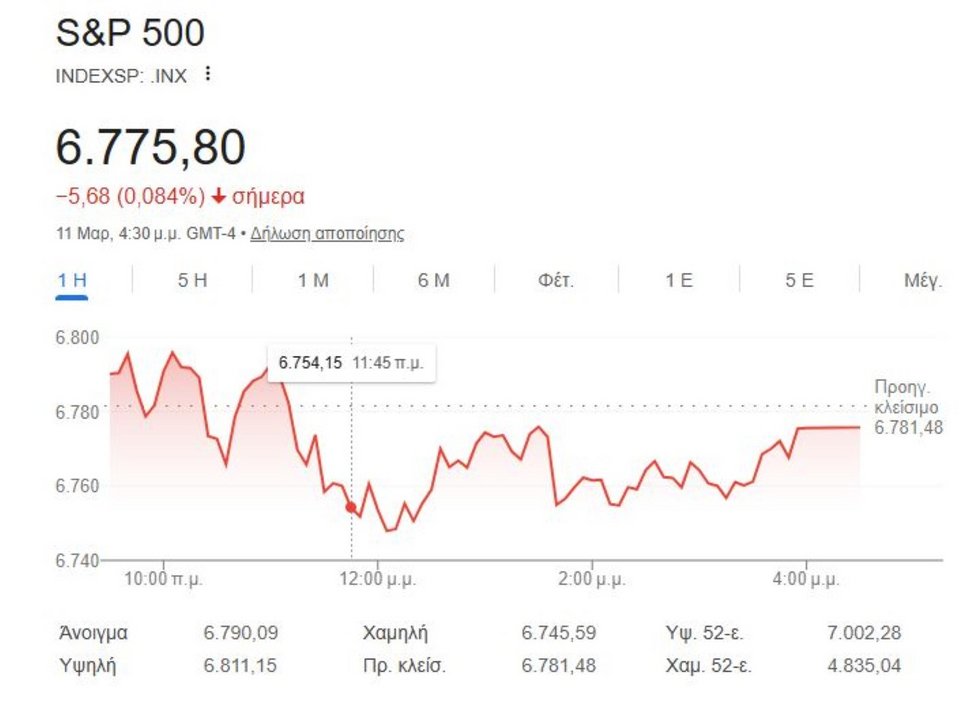960x720 pixels.
Task: Click the Προηγ. κλείσιμο label on chart
Action: (x=906, y=397)
